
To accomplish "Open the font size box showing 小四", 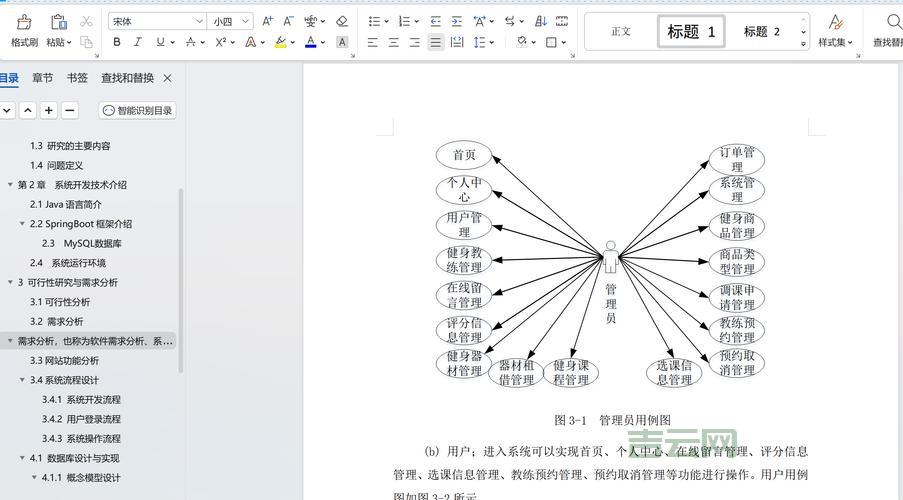I will tap(230, 21).
